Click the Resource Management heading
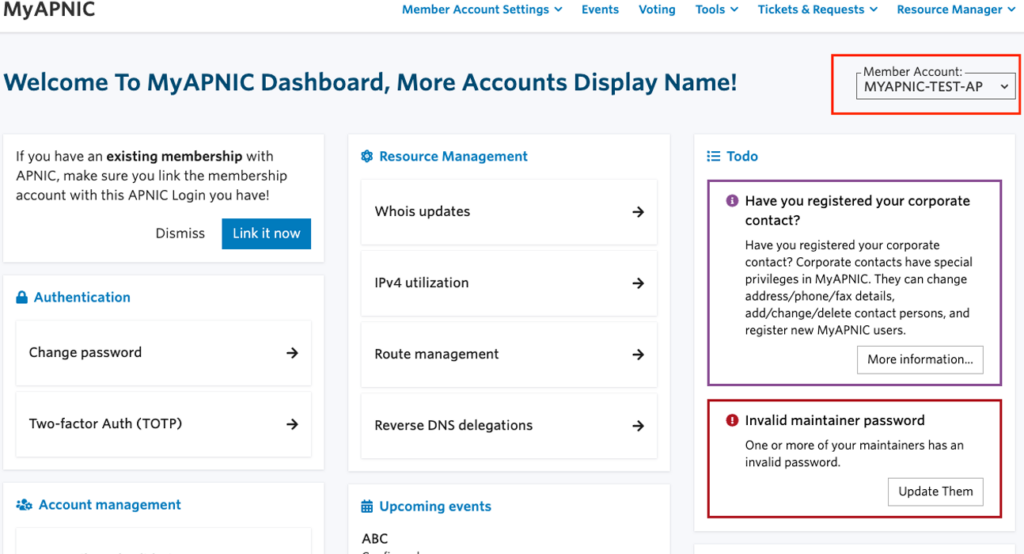 pyautogui.click(x=453, y=156)
